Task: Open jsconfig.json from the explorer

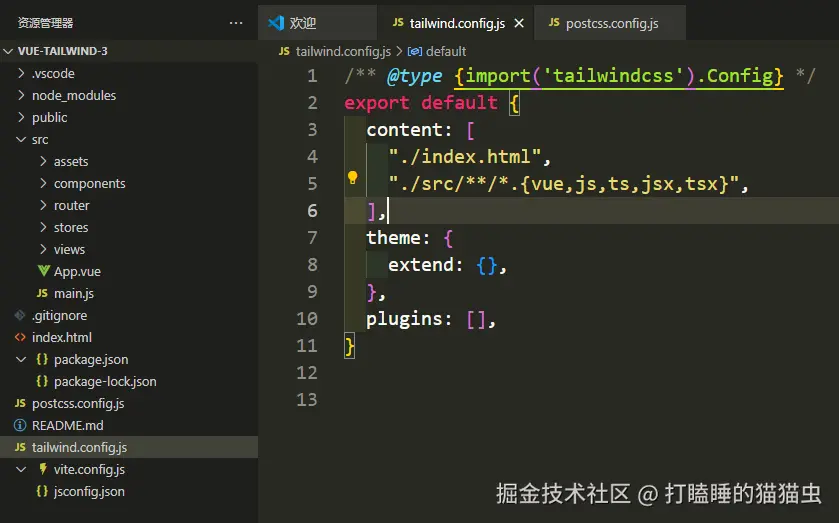Action: click(89, 491)
